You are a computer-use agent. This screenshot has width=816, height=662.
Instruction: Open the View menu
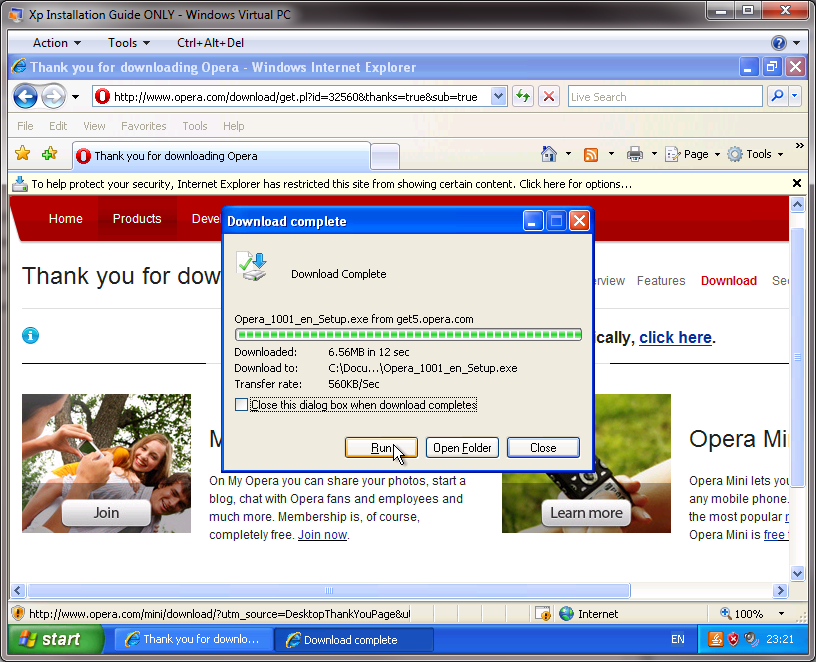coord(94,126)
